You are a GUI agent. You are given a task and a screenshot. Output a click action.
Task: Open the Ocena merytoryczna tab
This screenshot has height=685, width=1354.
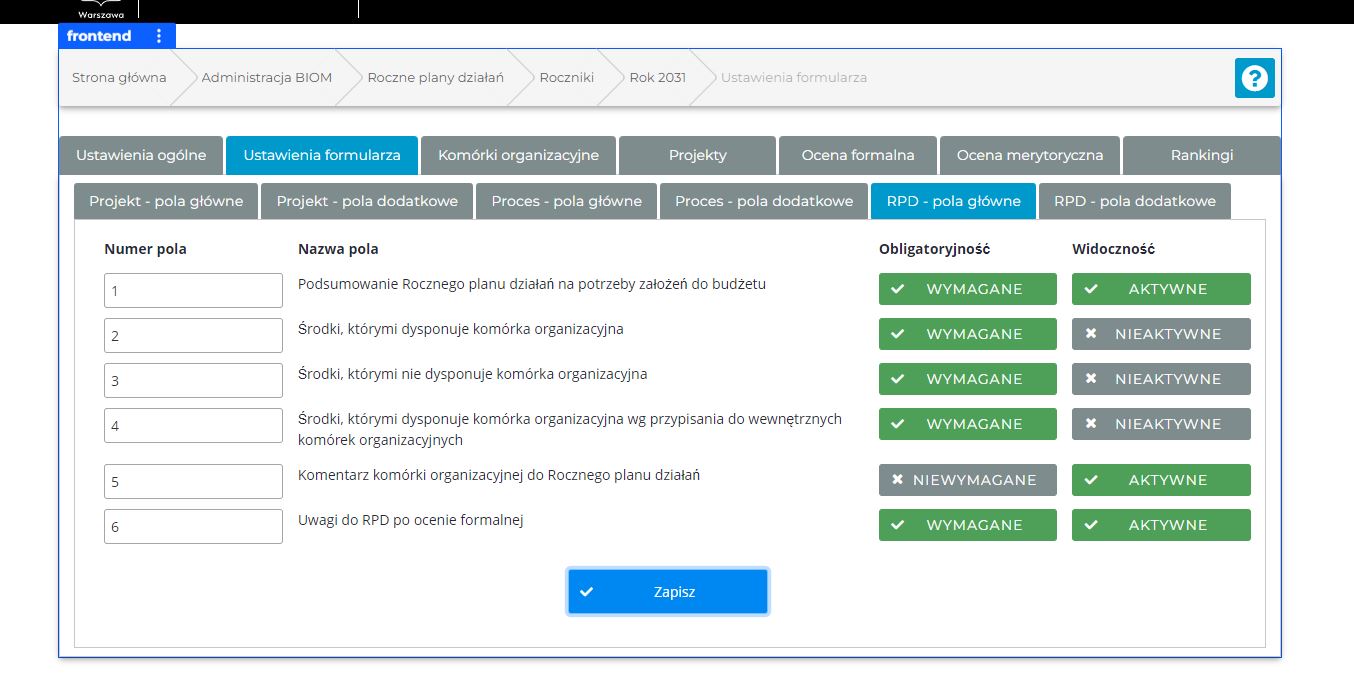tap(1029, 155)
